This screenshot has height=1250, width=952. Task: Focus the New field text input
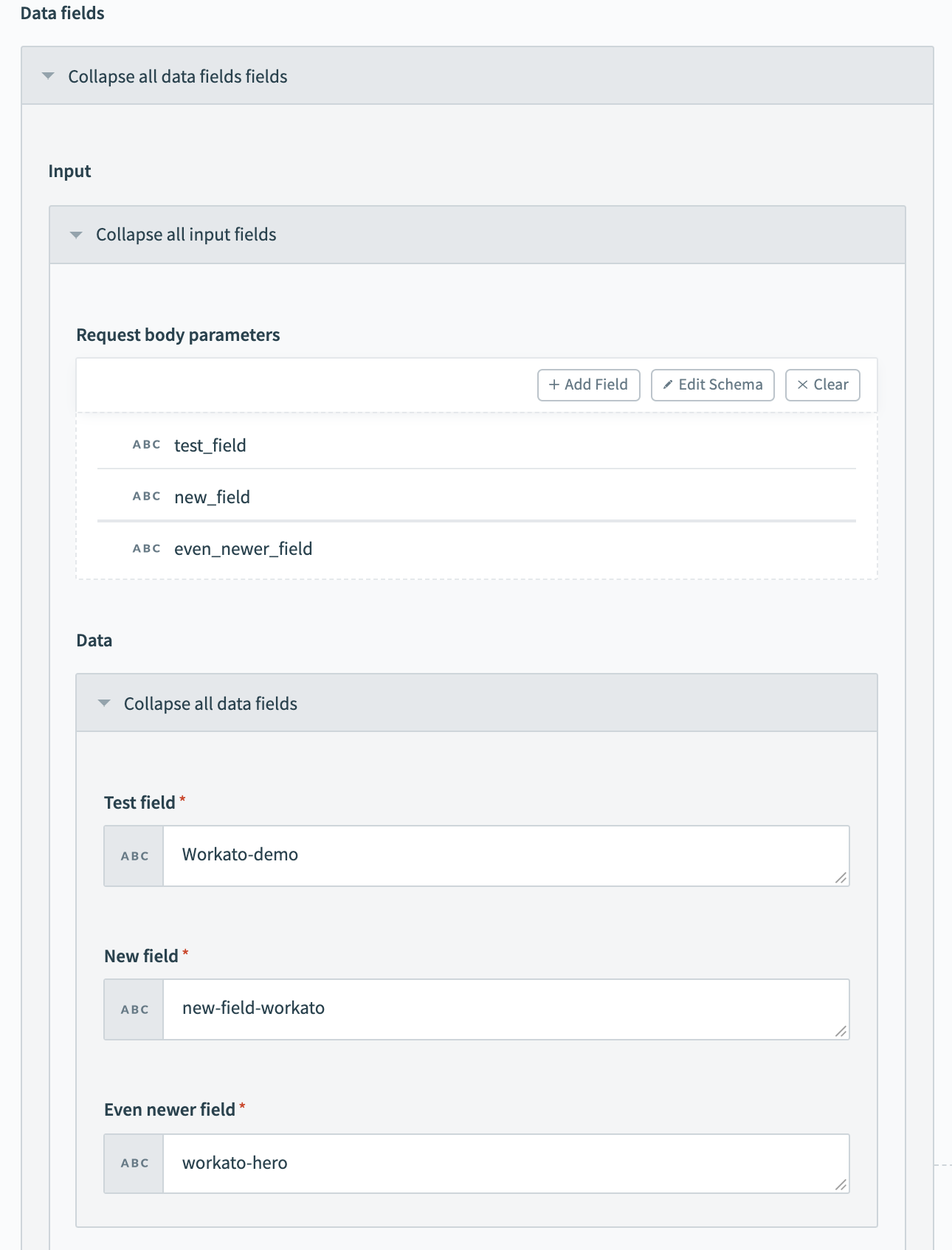502,1009
